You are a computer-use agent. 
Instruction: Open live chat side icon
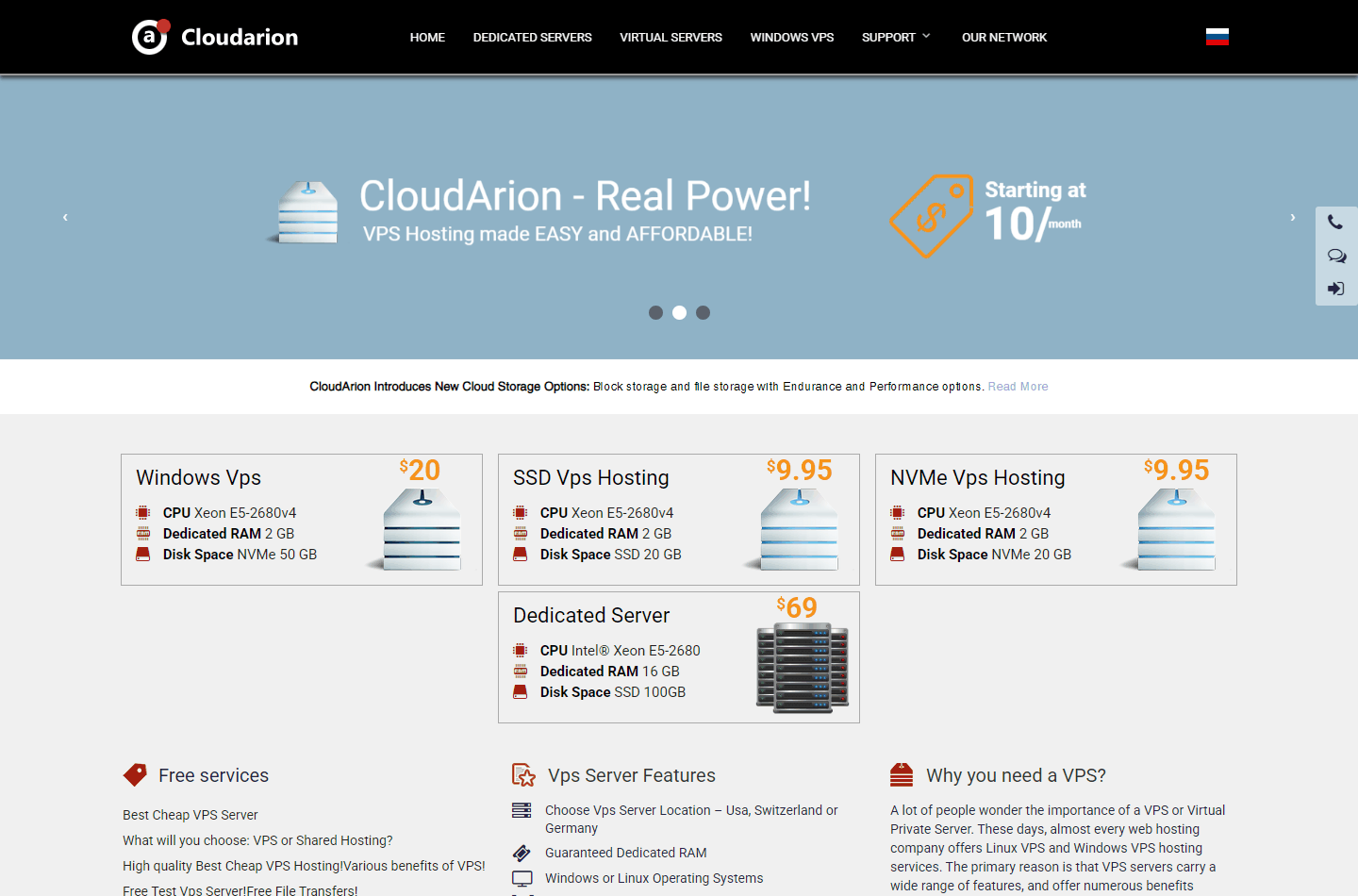(1336, 256)
